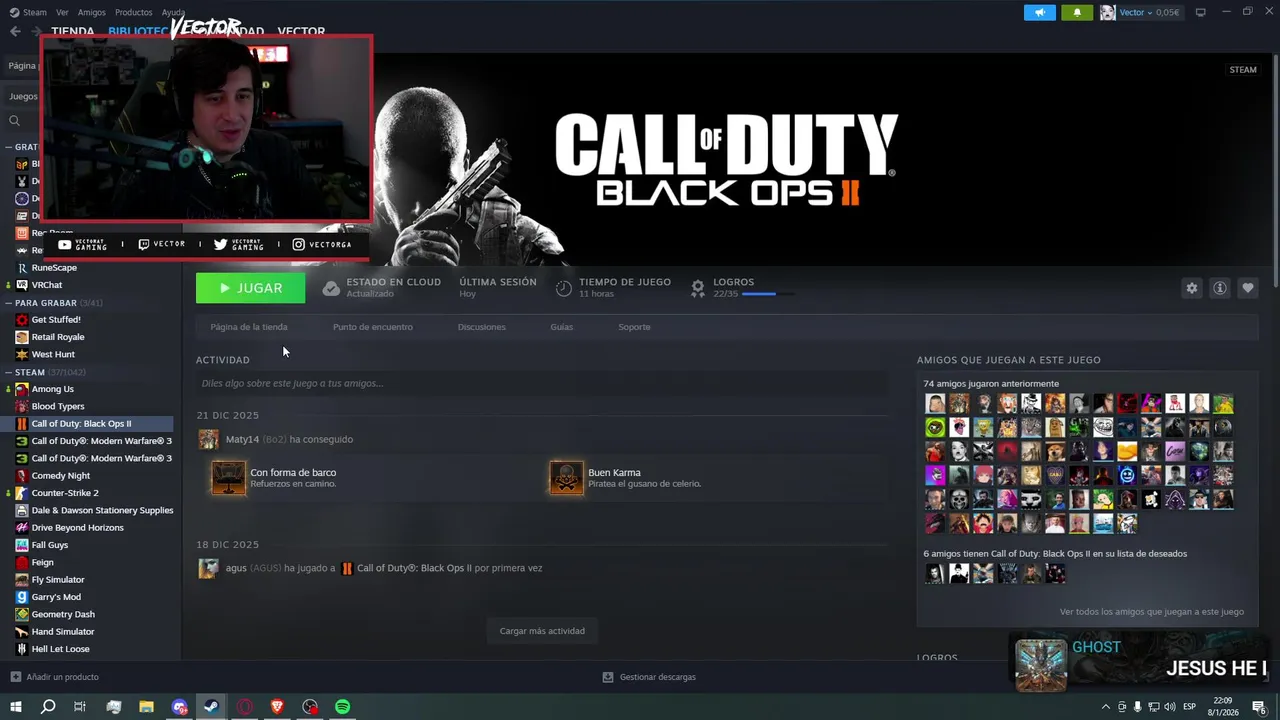Image resolution: width=1280 pixels, height=720 pixels.
Task: Show game info via the info icon
Action: pos(1219,288)
